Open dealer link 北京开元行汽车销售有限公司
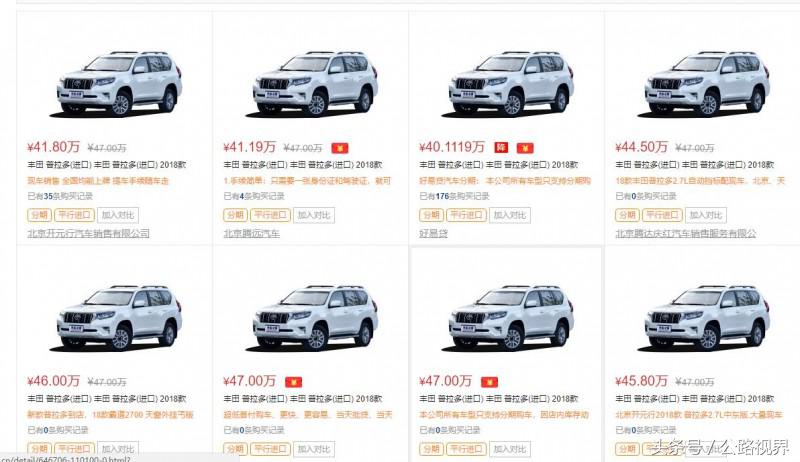The width and height of the screenshot is (800, 462). pyautogui.click(x=88, y=234)
